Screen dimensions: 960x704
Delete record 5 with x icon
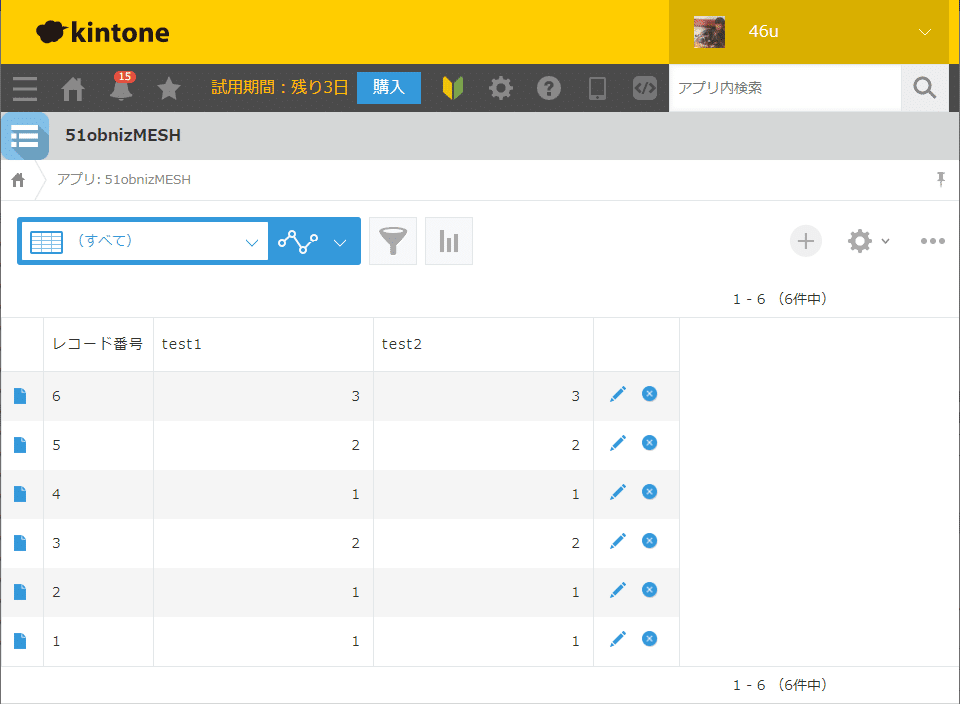coord(650,443)
